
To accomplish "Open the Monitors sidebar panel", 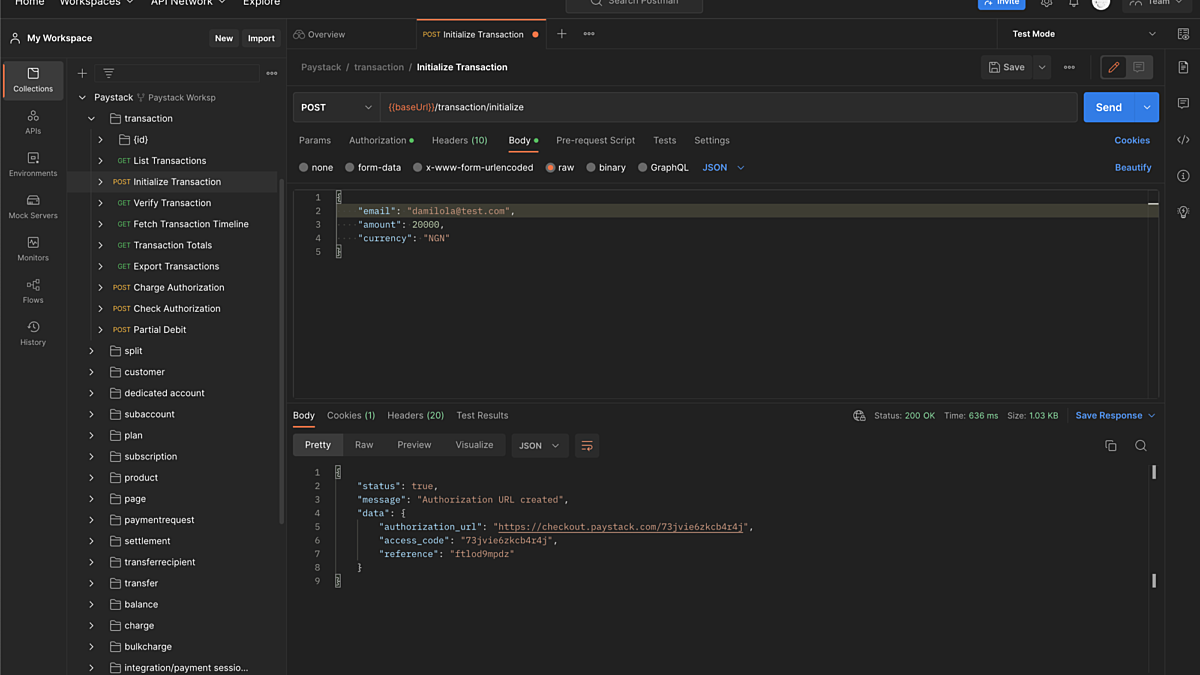I will coord(33,248).
